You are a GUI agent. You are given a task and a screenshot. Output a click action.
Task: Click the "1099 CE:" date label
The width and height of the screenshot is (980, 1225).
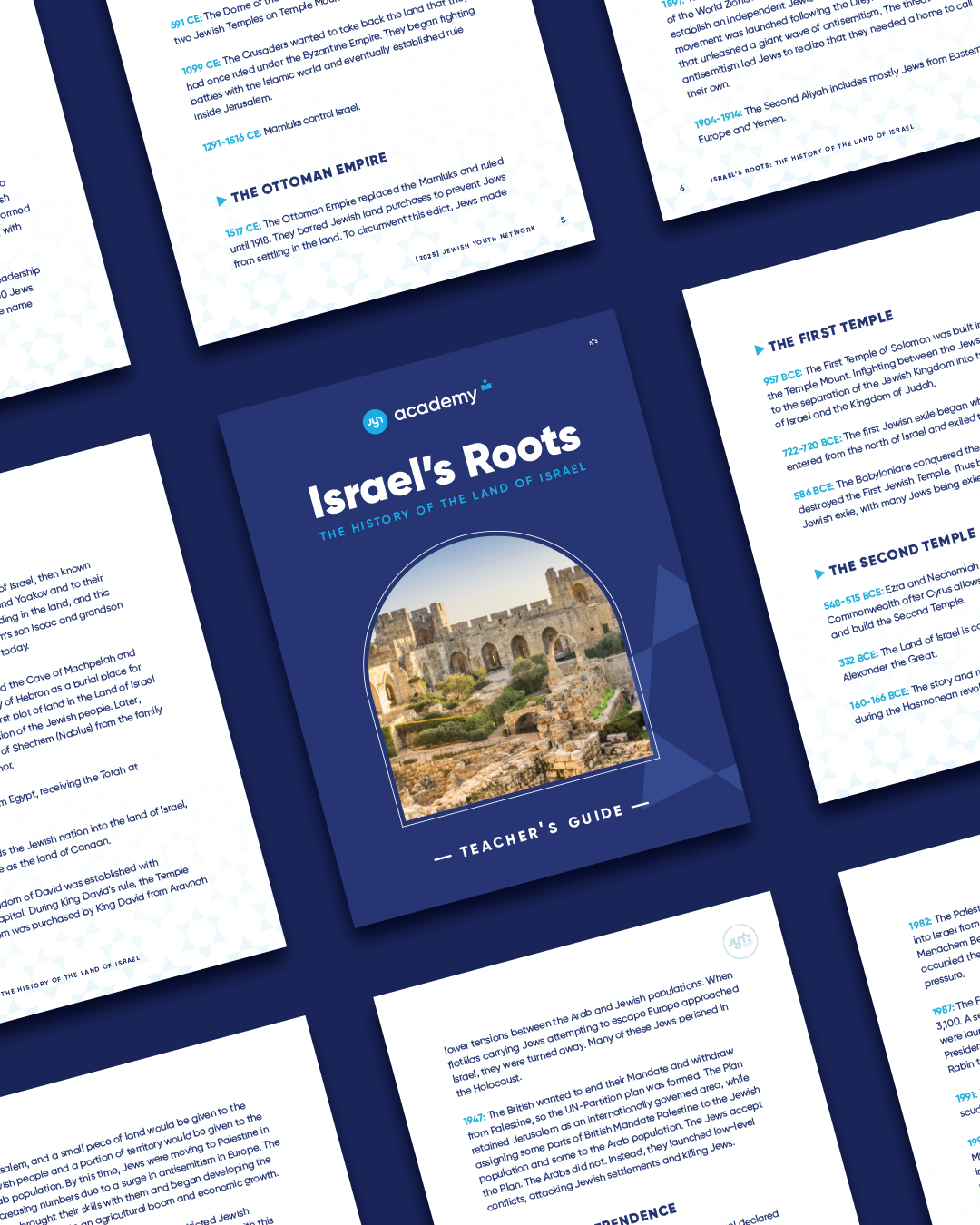pos(201,66)
